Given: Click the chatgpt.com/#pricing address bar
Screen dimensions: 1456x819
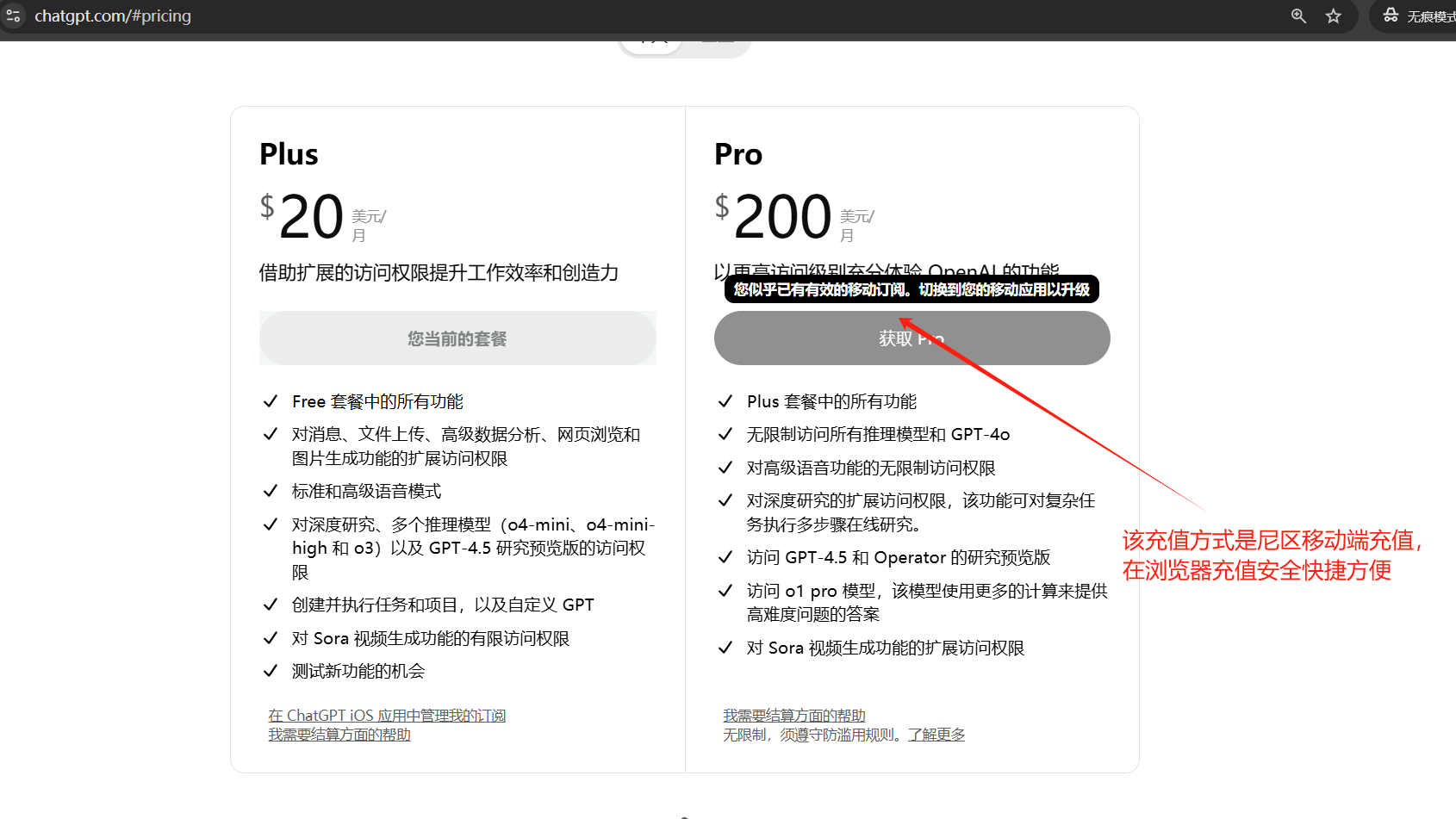Looking at the screenshot, I should [x=113, y=16].
